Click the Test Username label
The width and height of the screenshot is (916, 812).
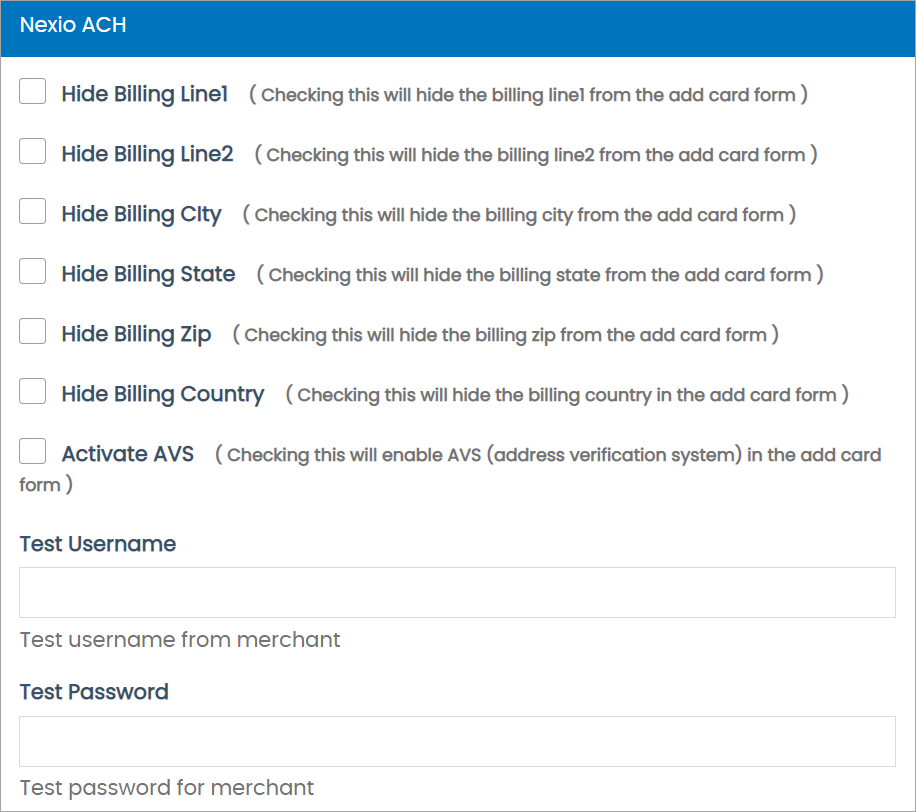97,544
